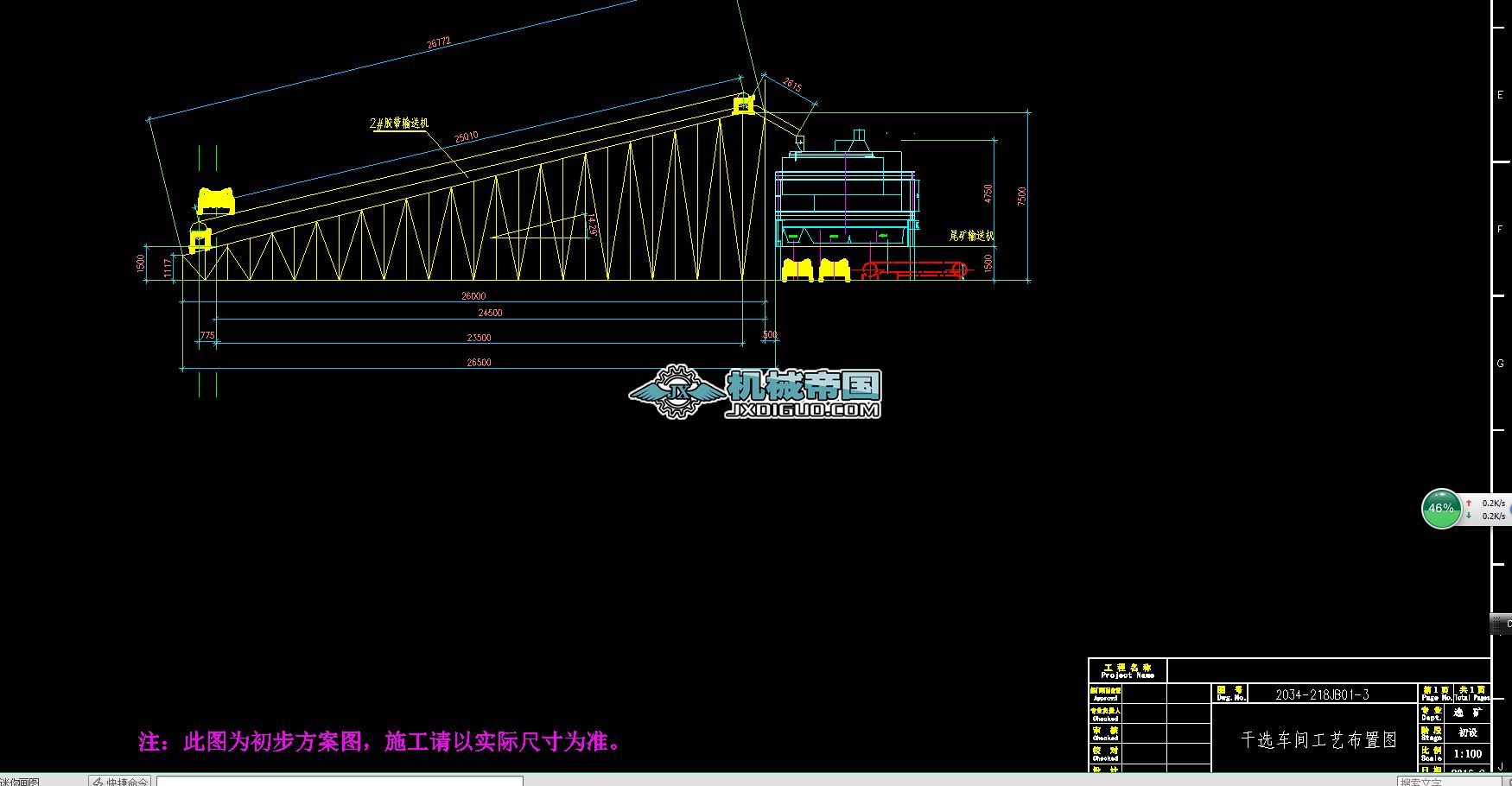Click the drawing number 2034-218JB01-3
The height and width of the screenshot is (786, 1512).
pos(1322,694)
